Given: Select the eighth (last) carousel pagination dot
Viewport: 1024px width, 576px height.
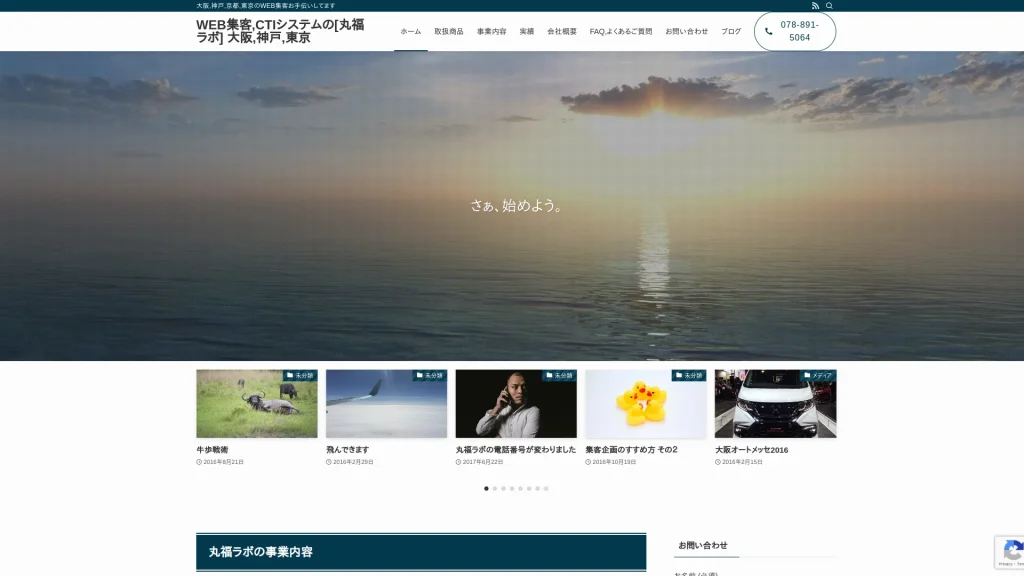Looking at the screenshot, I should 546,488.
